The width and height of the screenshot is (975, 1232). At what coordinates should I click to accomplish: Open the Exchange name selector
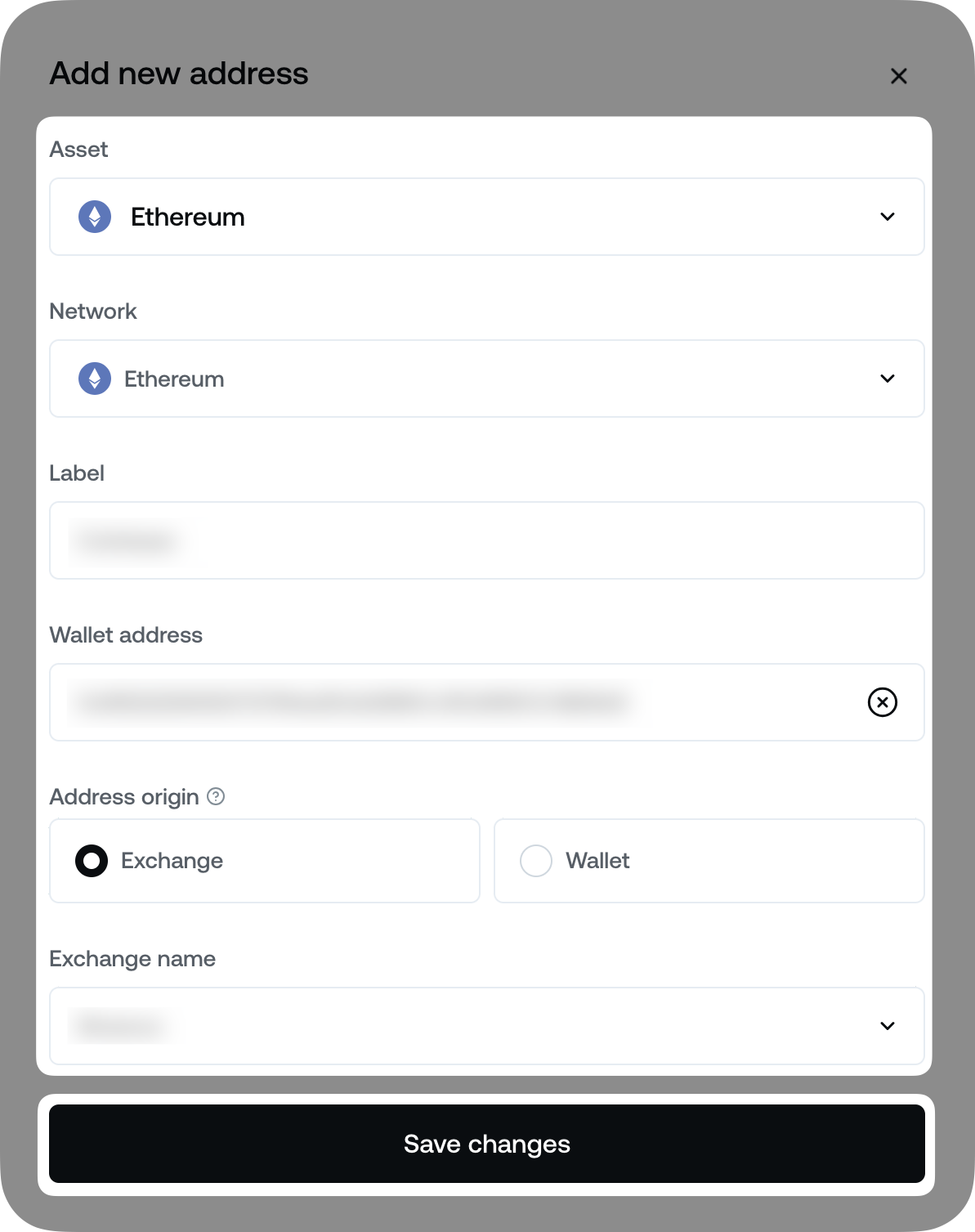click(486, 1026)
